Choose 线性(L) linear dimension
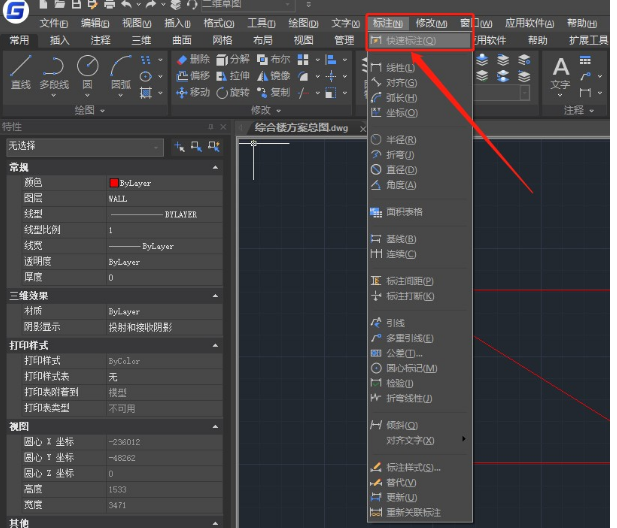617x528 pixels. (419, 68)
